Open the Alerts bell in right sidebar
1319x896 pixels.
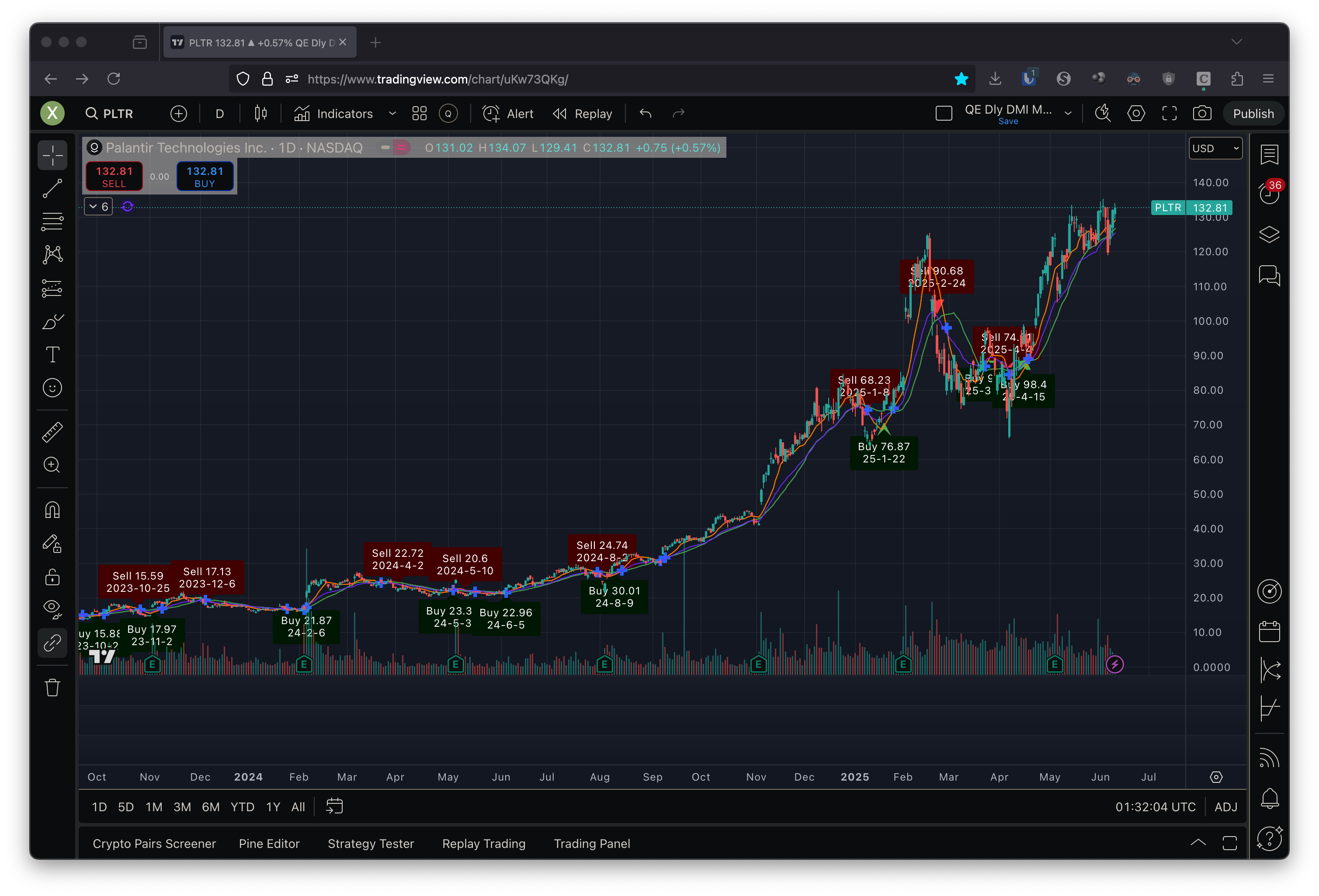coord(1269,799)
